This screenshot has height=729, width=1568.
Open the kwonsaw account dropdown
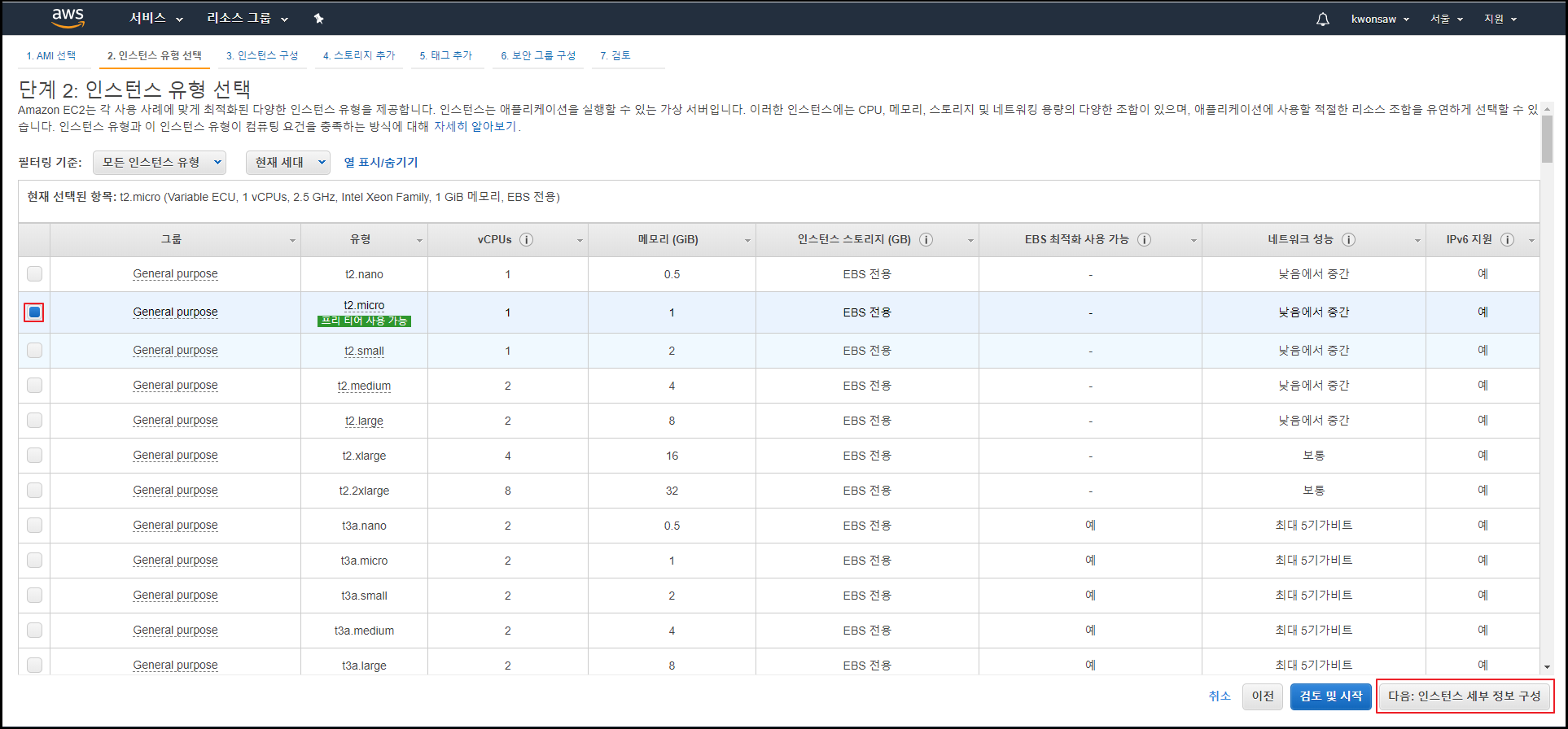(x=1380, y=19)
